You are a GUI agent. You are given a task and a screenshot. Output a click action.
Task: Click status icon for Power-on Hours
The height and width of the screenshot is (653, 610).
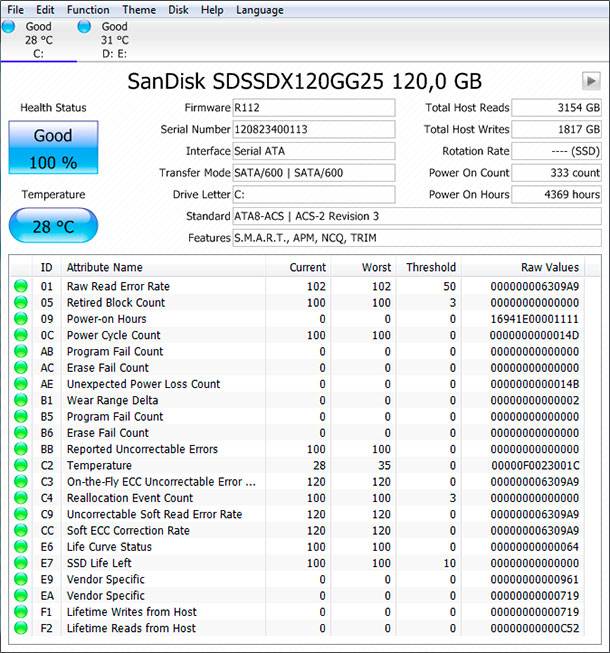point(20,319)
